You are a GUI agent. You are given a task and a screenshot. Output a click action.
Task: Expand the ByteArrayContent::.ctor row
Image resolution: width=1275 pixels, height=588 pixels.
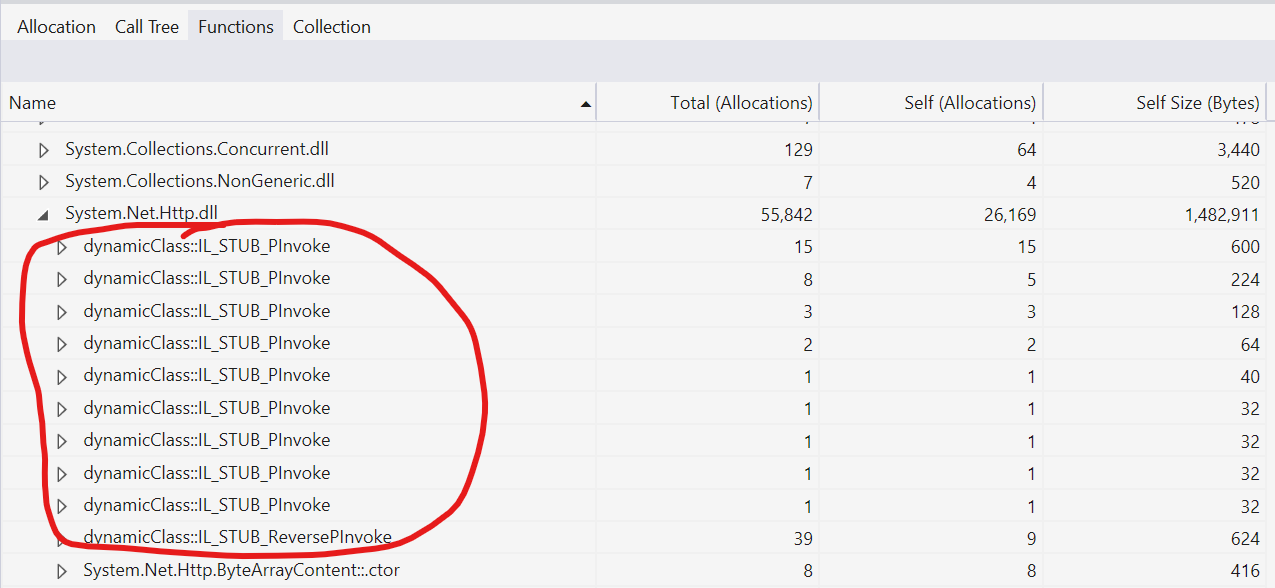click(61, 571)
